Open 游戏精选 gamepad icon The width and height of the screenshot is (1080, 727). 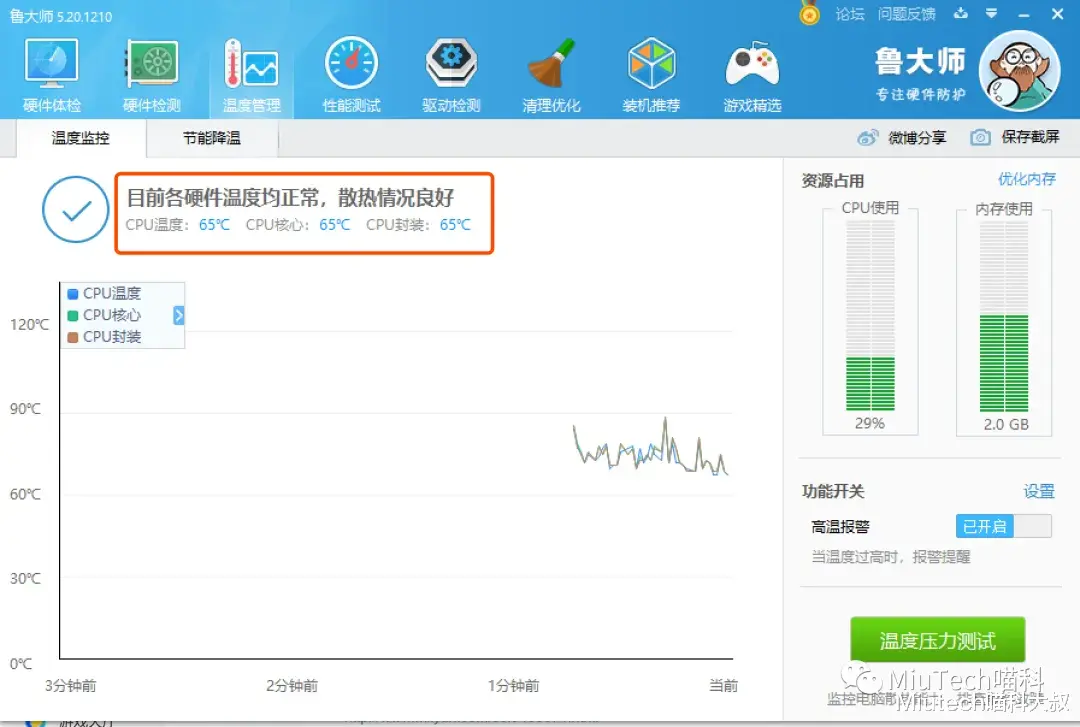pos(752,74)
